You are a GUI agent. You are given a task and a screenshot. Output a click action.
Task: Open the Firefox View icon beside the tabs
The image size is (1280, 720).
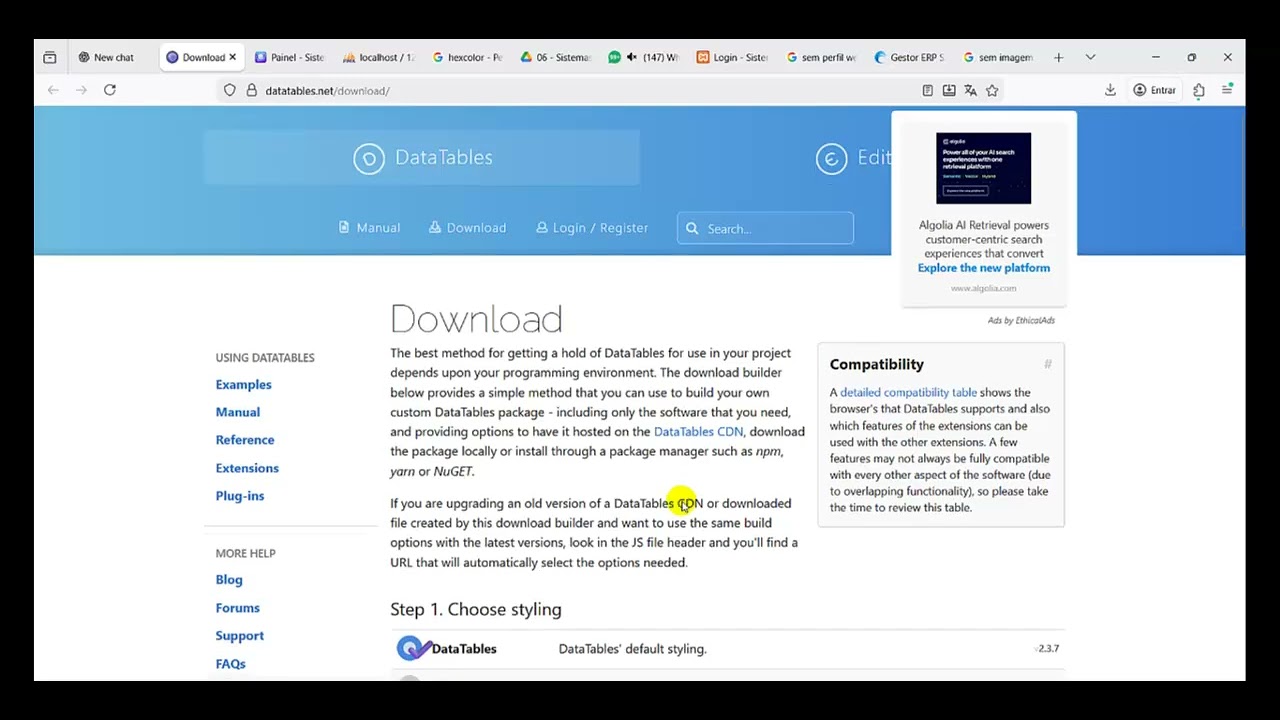pos(50,58)
